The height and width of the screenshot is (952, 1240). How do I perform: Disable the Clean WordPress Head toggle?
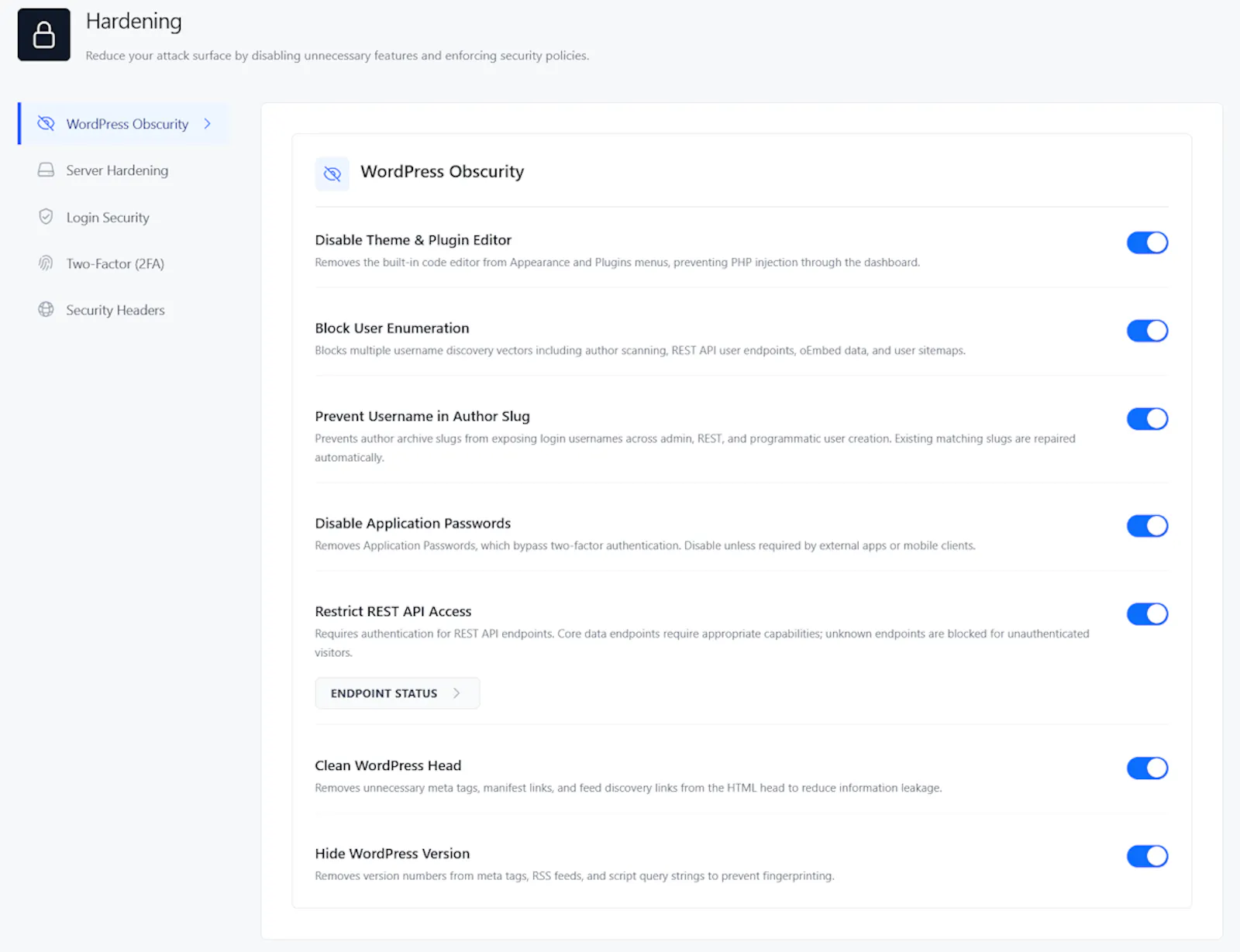tap(1147, 768)
